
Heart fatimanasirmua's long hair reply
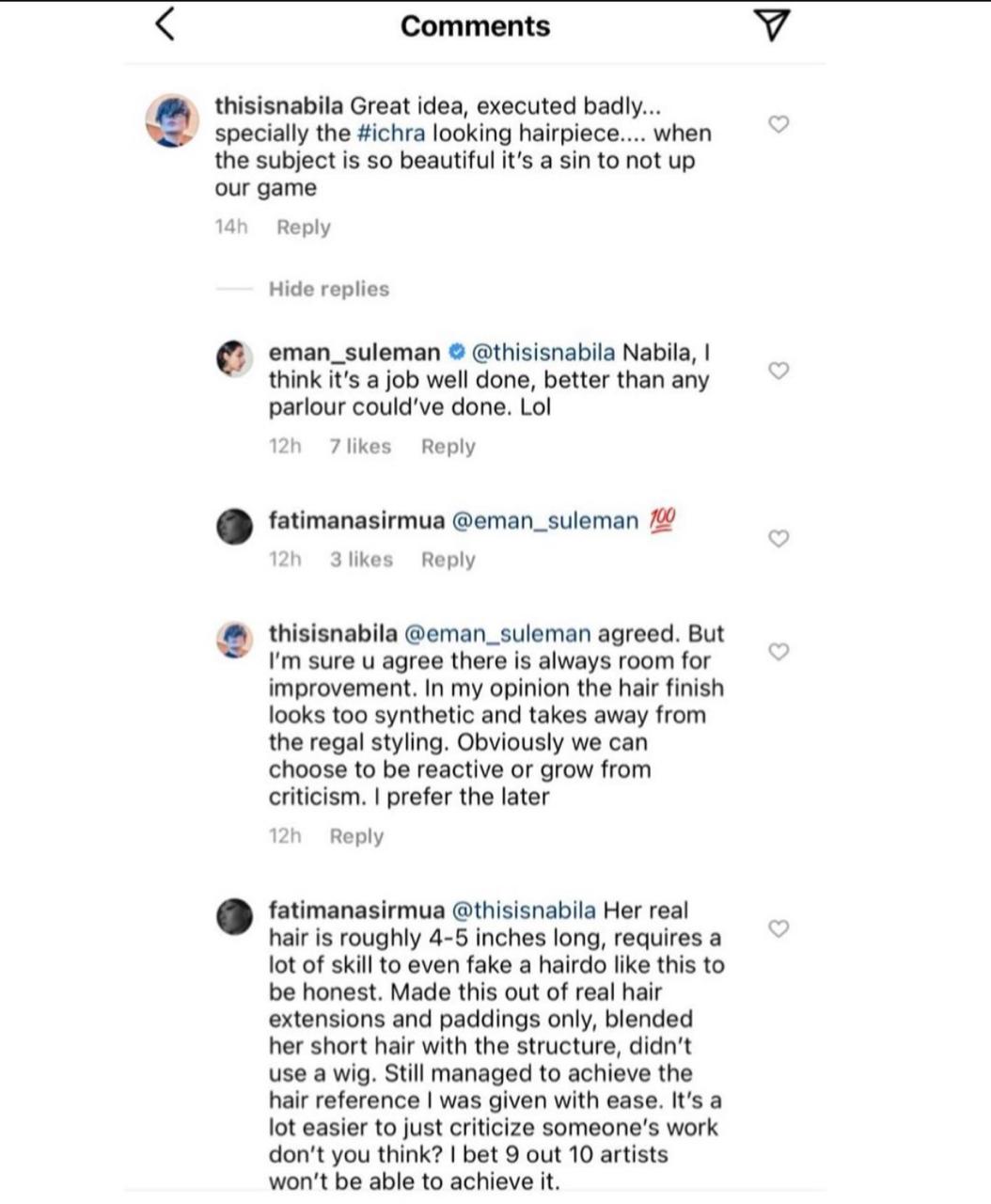779,928
